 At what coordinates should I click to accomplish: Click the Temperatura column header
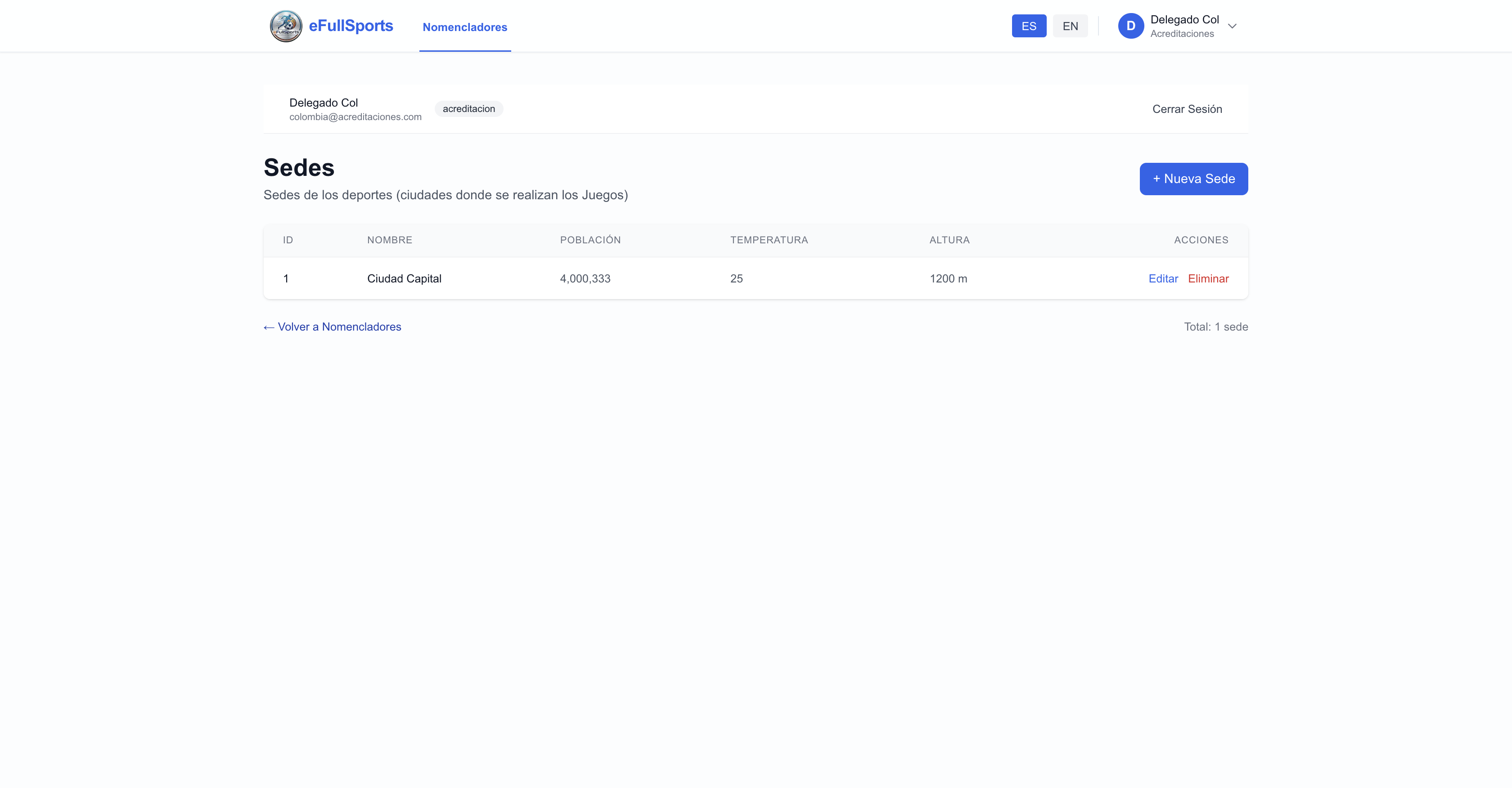pyautogui.click(x=768, y=240)
